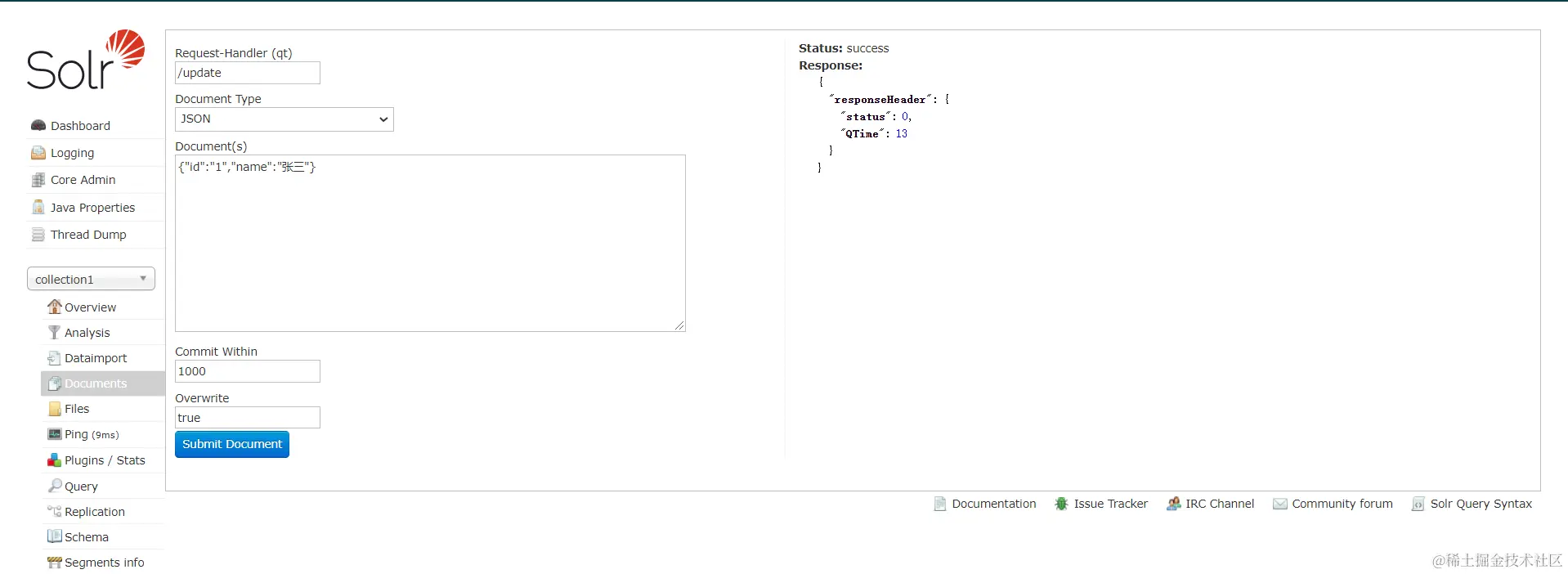Click the Community forum envelope icon

click(x=1280, y=504)
